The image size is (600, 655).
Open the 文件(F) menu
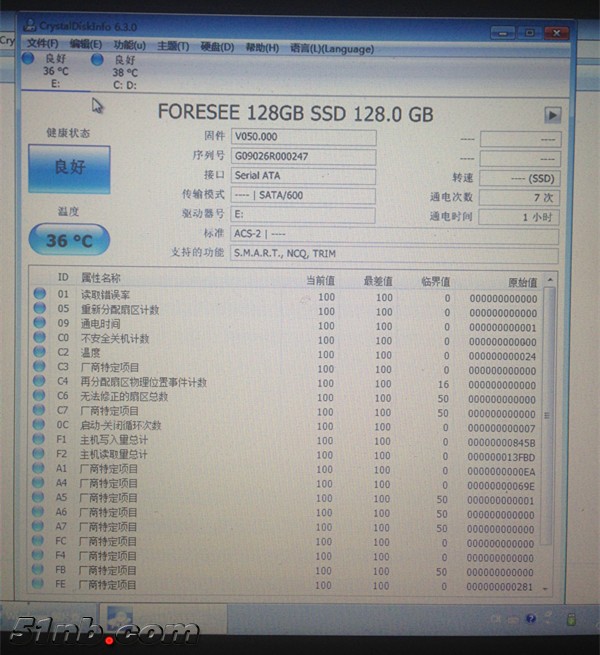pyautogui.click(x=42, y=43)
